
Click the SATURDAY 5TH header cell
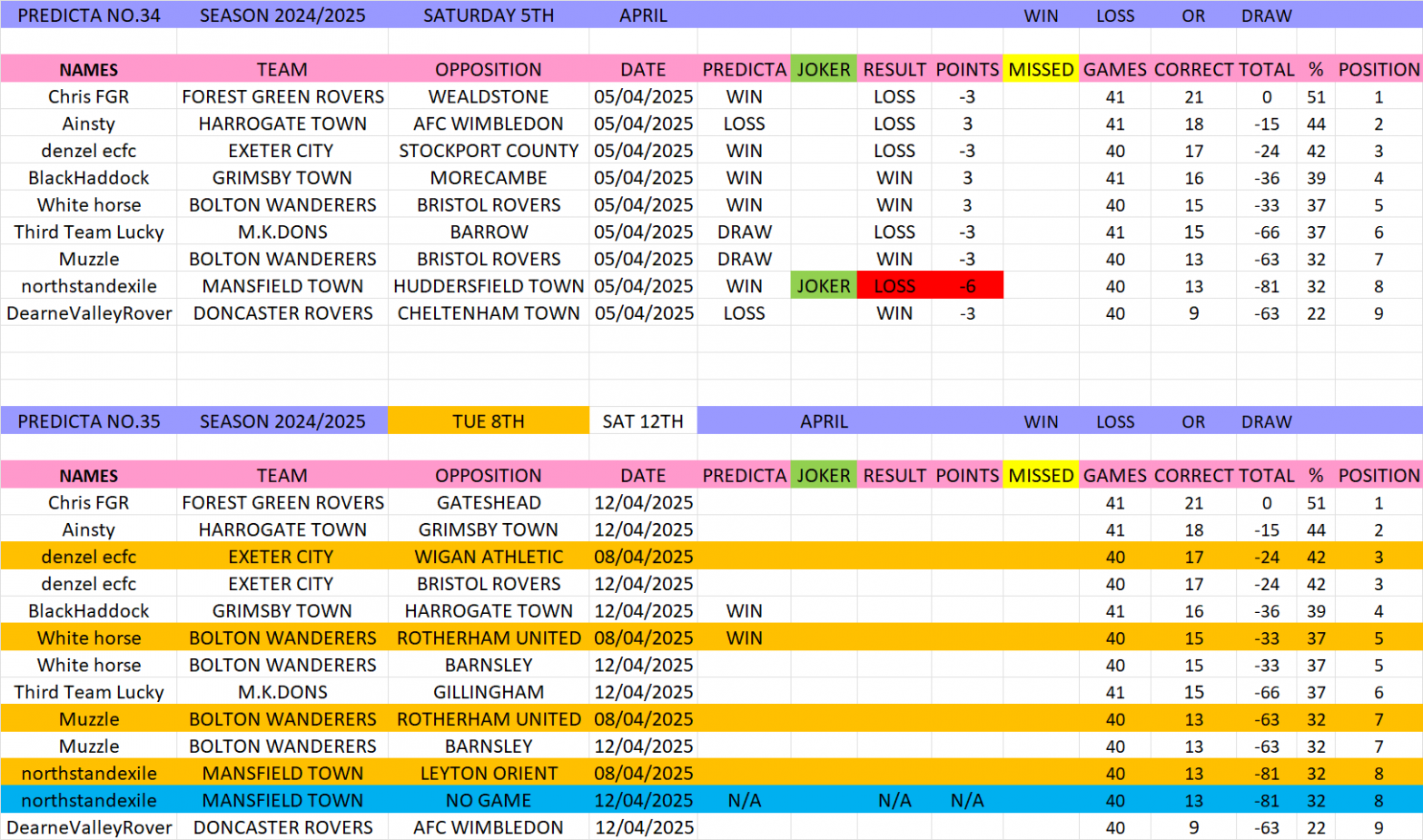(489, 15)
